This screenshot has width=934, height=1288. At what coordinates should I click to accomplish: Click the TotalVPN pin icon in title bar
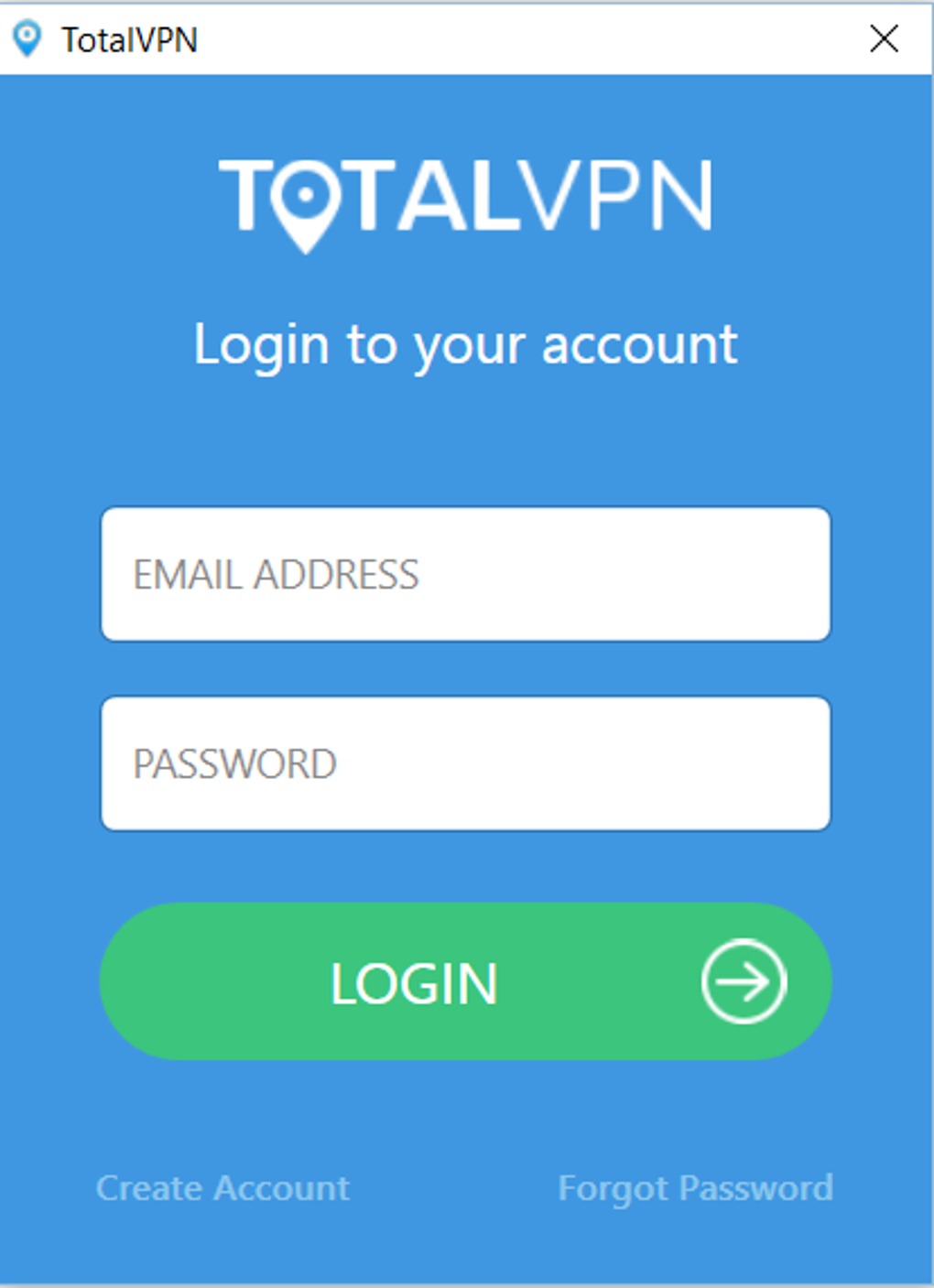(27, 38)
